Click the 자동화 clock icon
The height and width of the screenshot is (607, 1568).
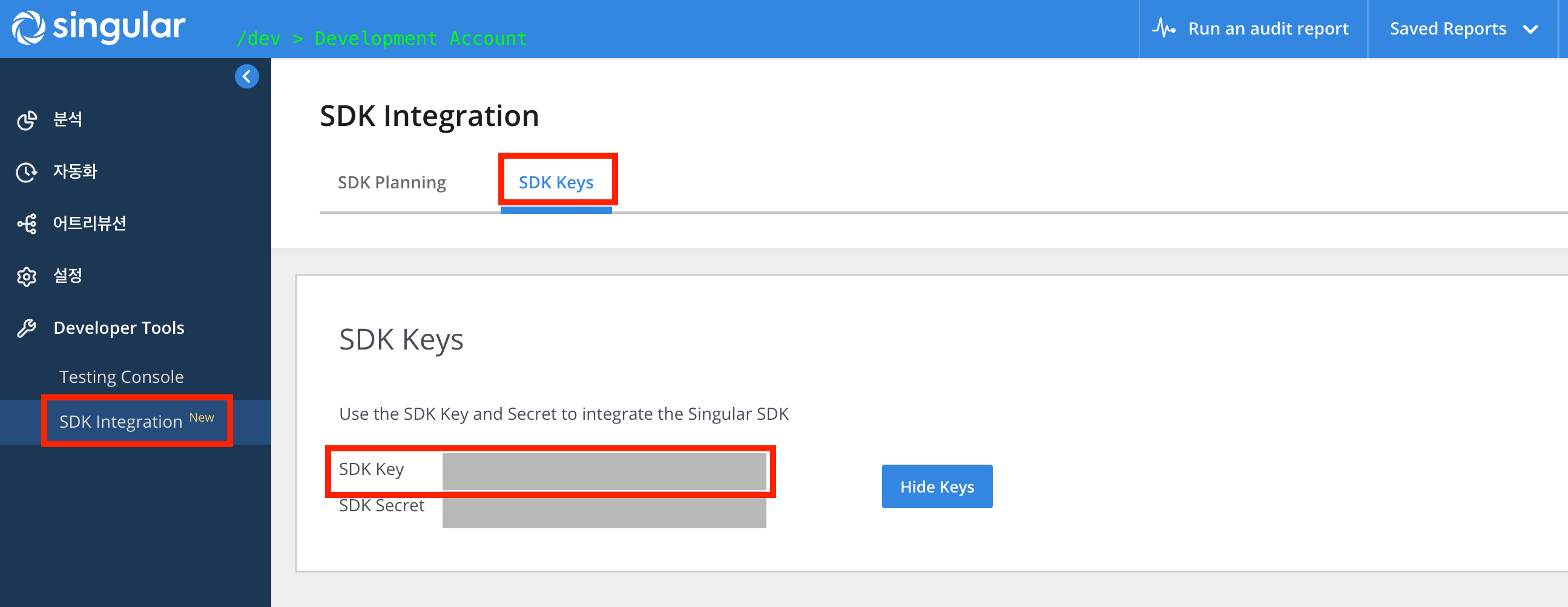coord(27,172)
